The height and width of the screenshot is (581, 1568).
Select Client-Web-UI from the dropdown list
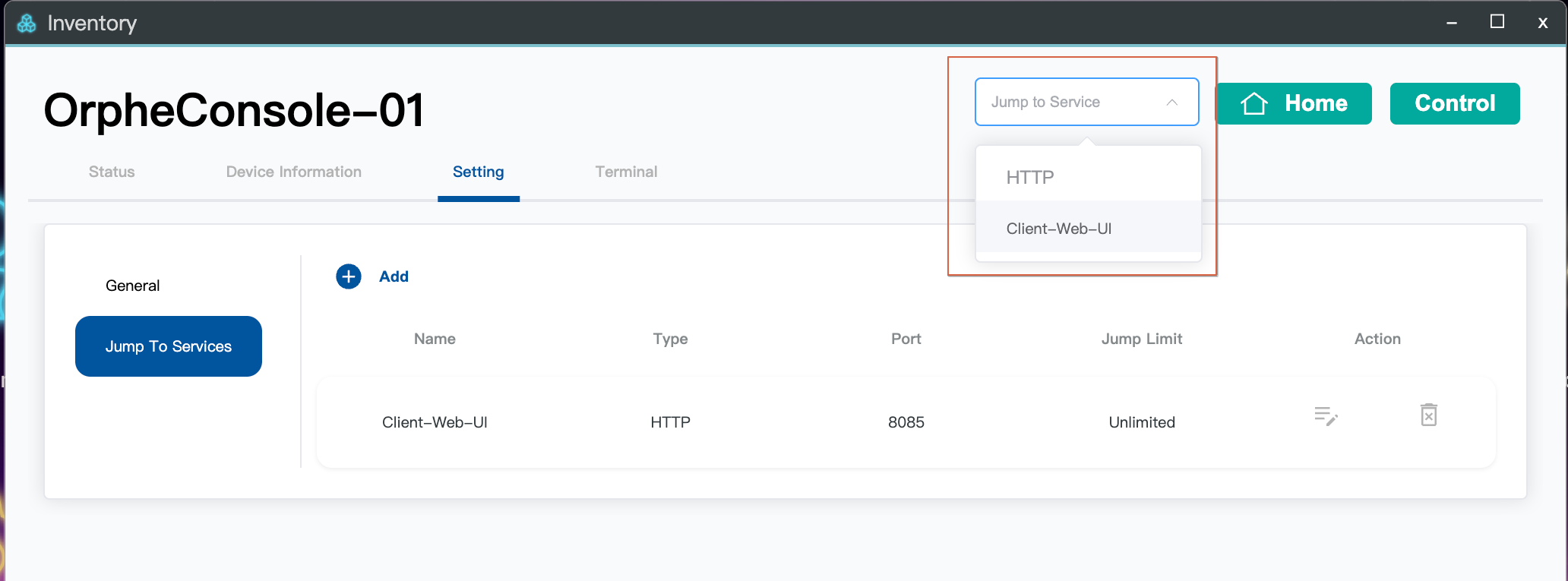click(x=1058, y=229)
